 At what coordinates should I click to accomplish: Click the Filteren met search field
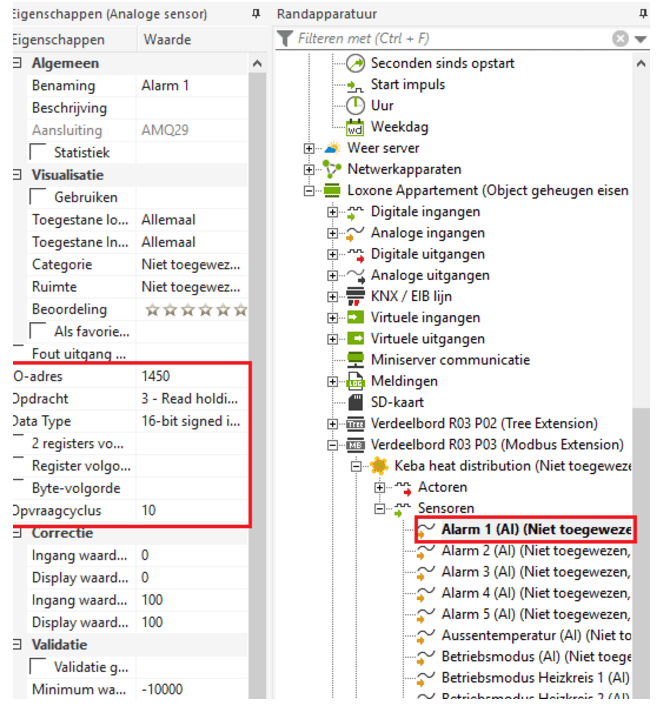point(450,39)
